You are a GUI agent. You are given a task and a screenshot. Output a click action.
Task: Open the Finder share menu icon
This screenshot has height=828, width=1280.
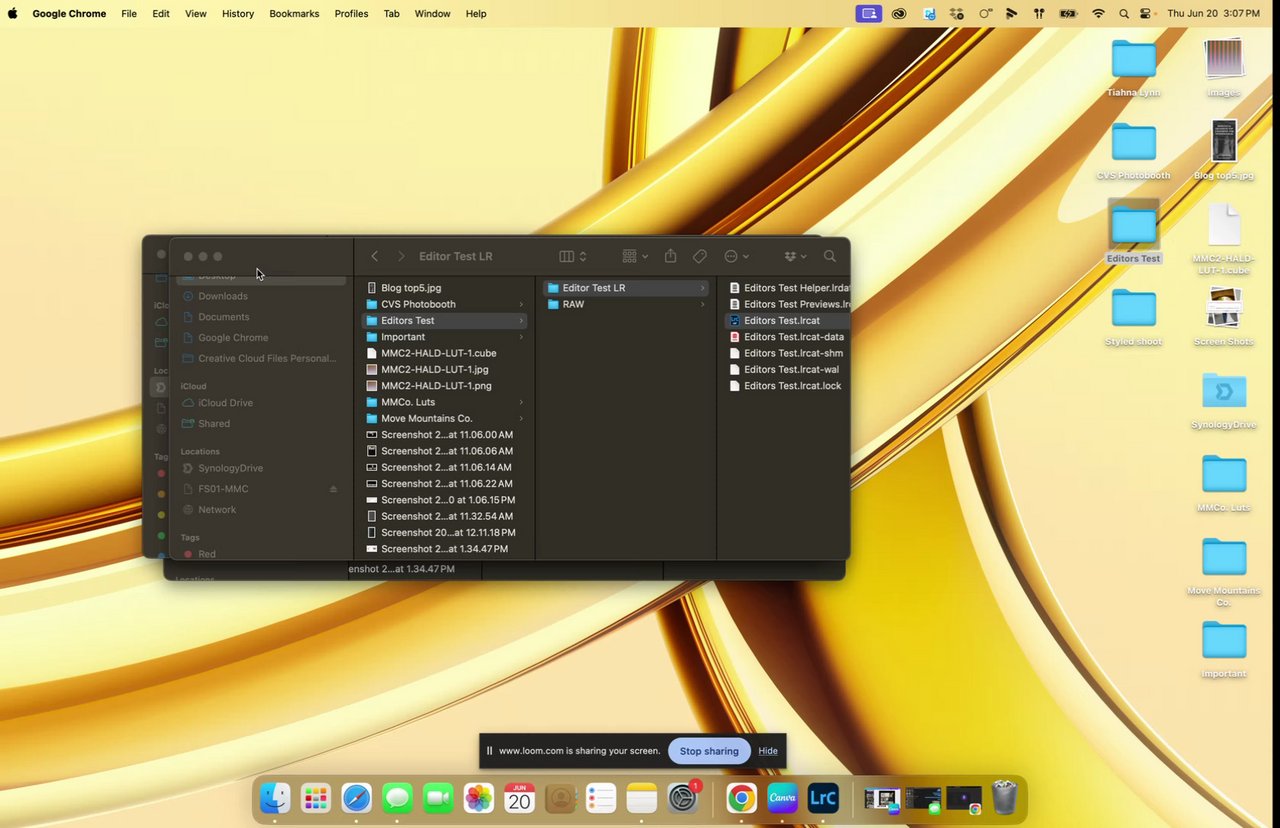coord(671,257)
